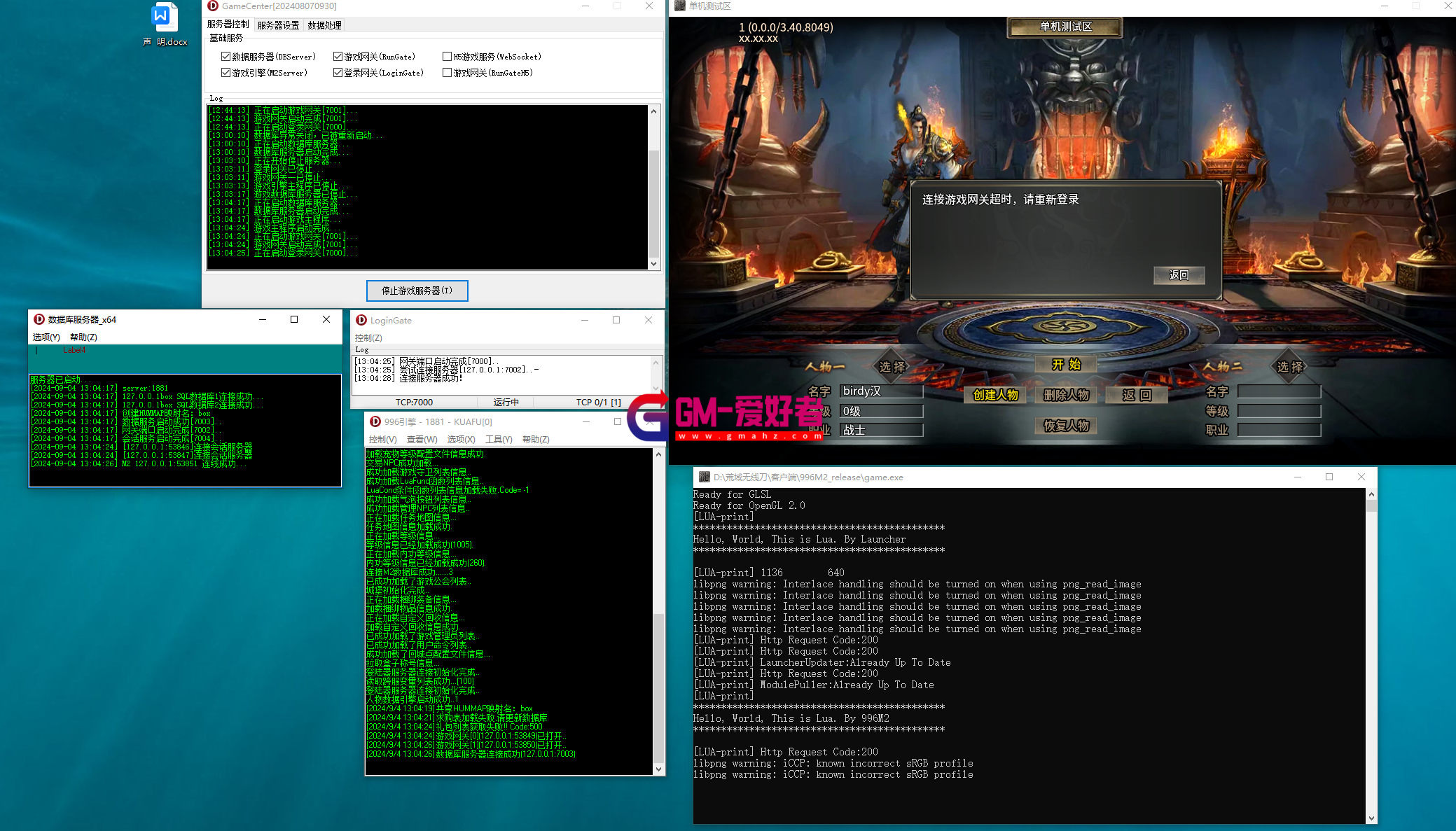Open 帮助(Z) menu in database server window
1456x831 pixels.
pos(83,337)
